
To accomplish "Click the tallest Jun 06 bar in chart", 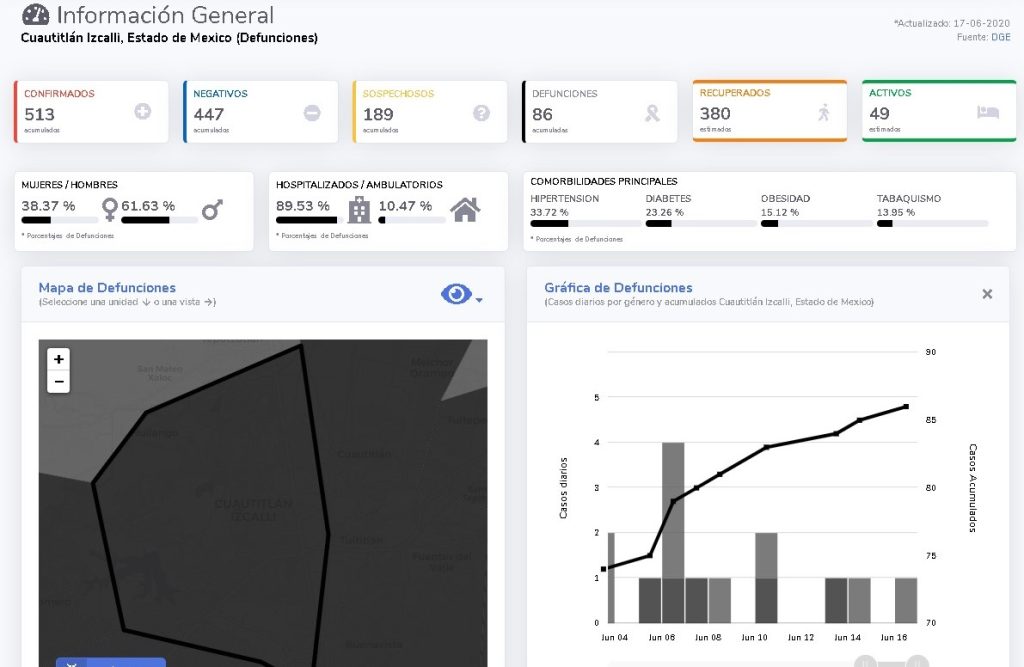I will click(673, 510).
